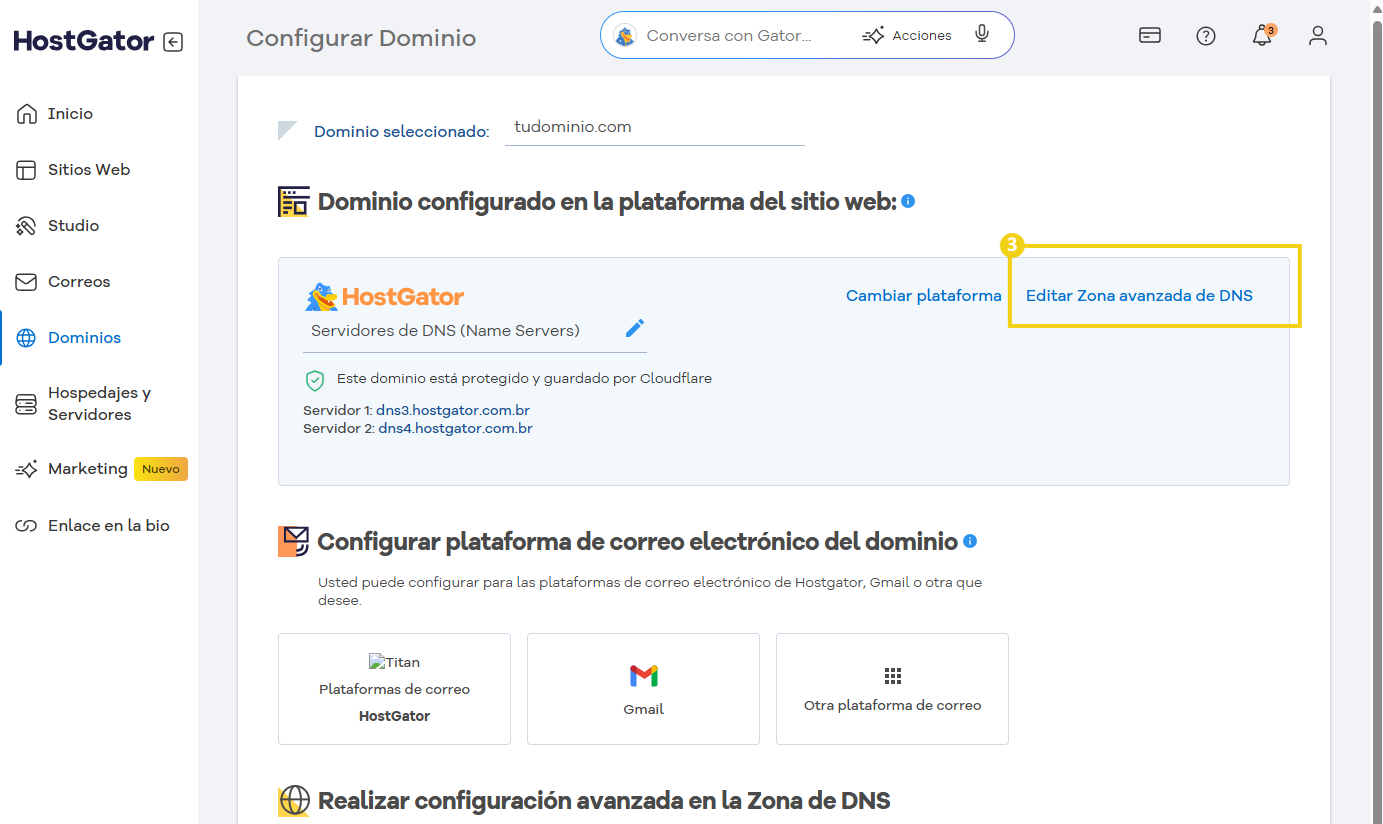Viewport: 1383px width, 824px height.
Task: Click Editar Zona avanzada de DNS
Action: [x=1139, y=296]
